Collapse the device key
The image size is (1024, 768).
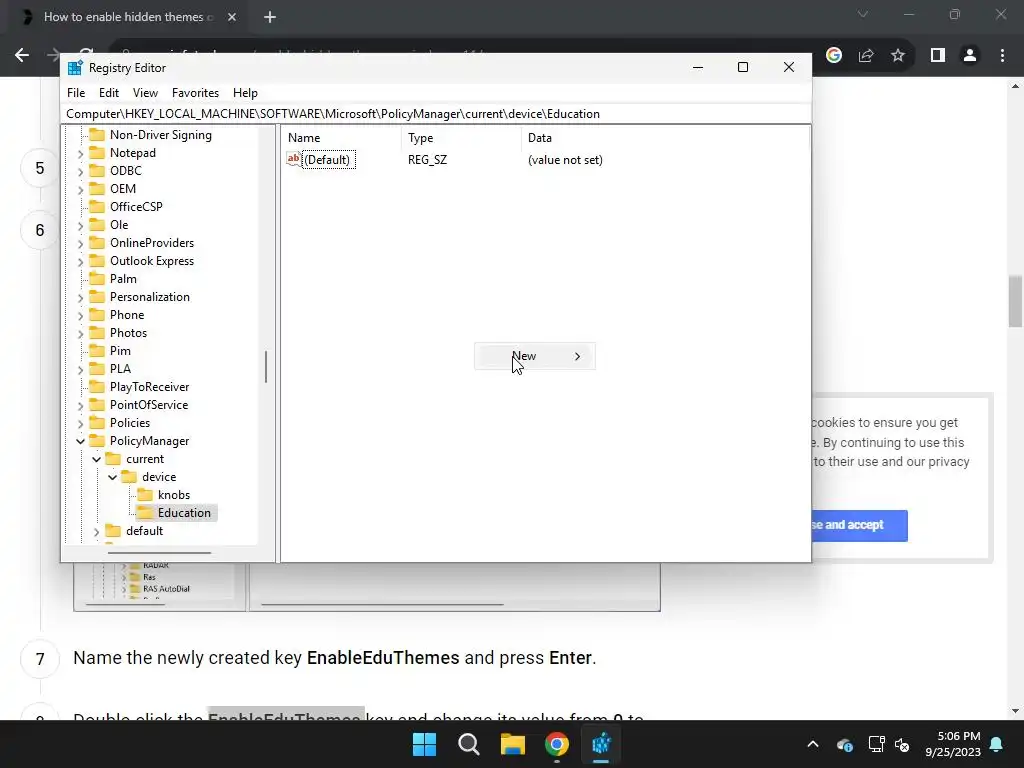(x=112, y=477)
